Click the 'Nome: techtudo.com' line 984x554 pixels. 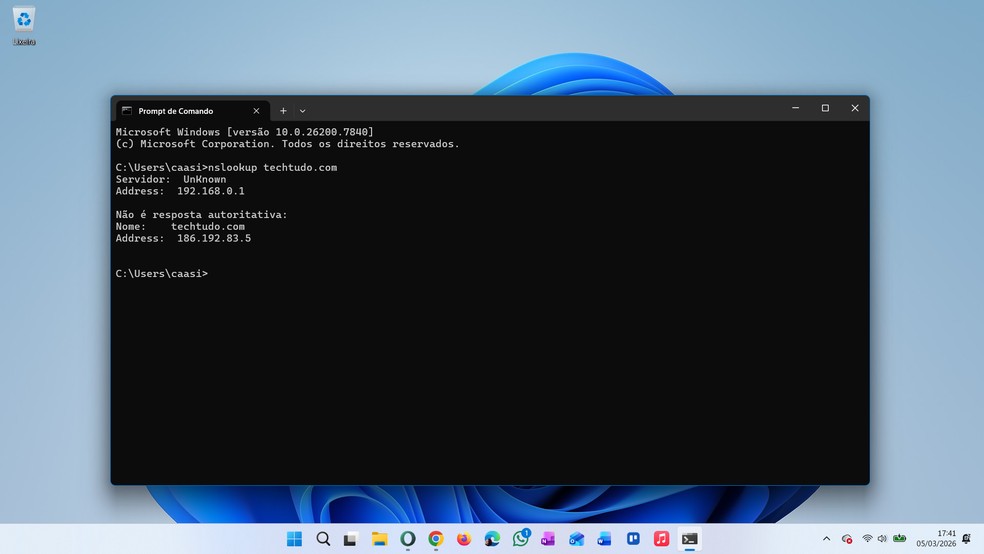tap(180, 226)
